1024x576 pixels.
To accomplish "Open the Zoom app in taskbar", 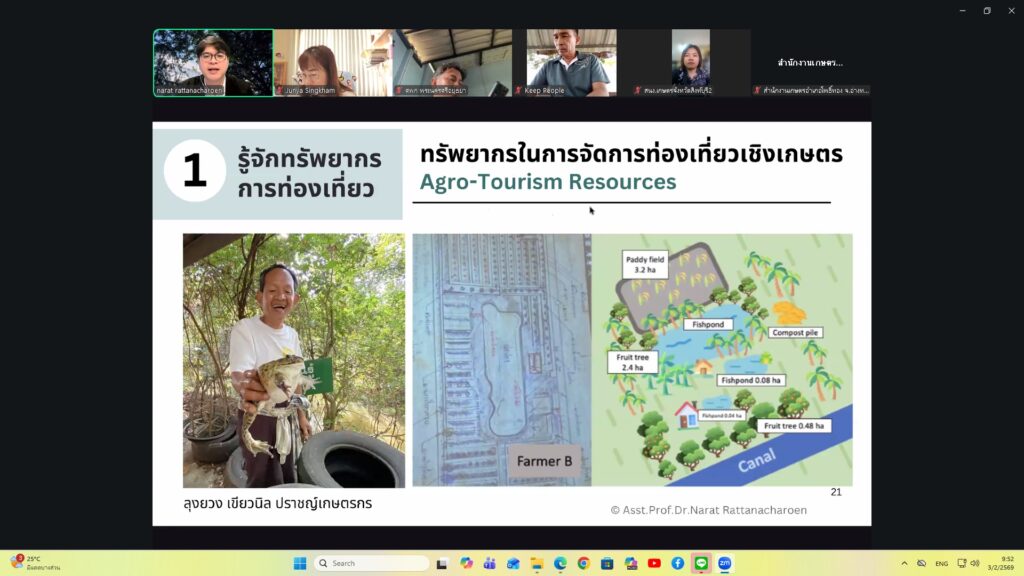I will [x=725, y=563].
